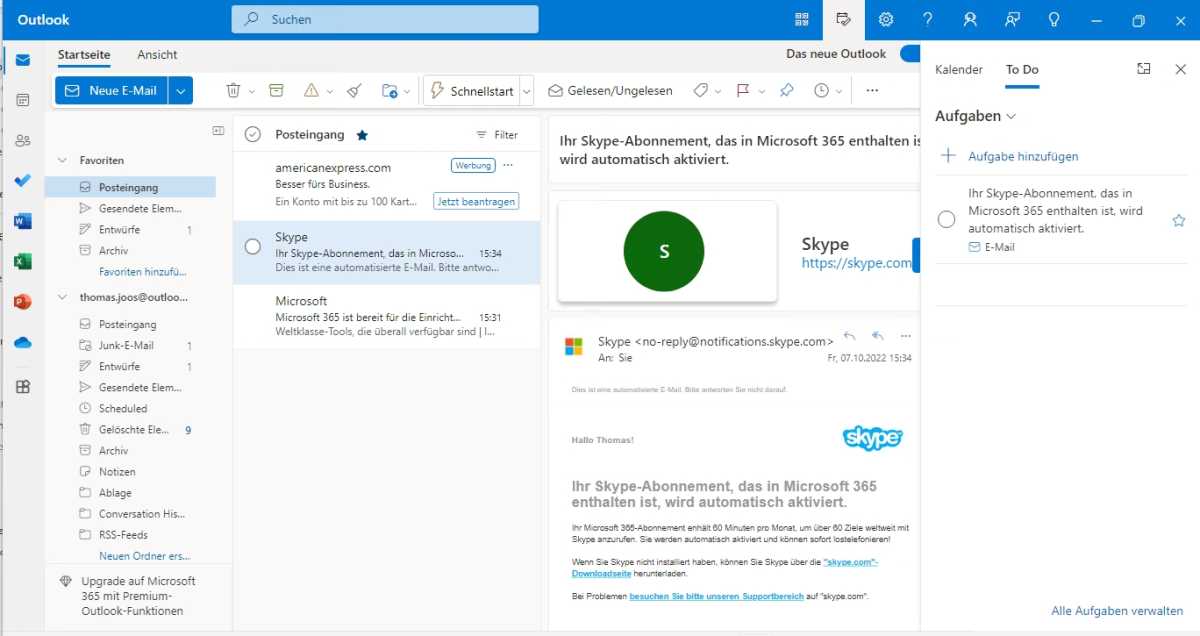Open the Gelesen/Ungelesen toolbar icon

click(610, 90)
